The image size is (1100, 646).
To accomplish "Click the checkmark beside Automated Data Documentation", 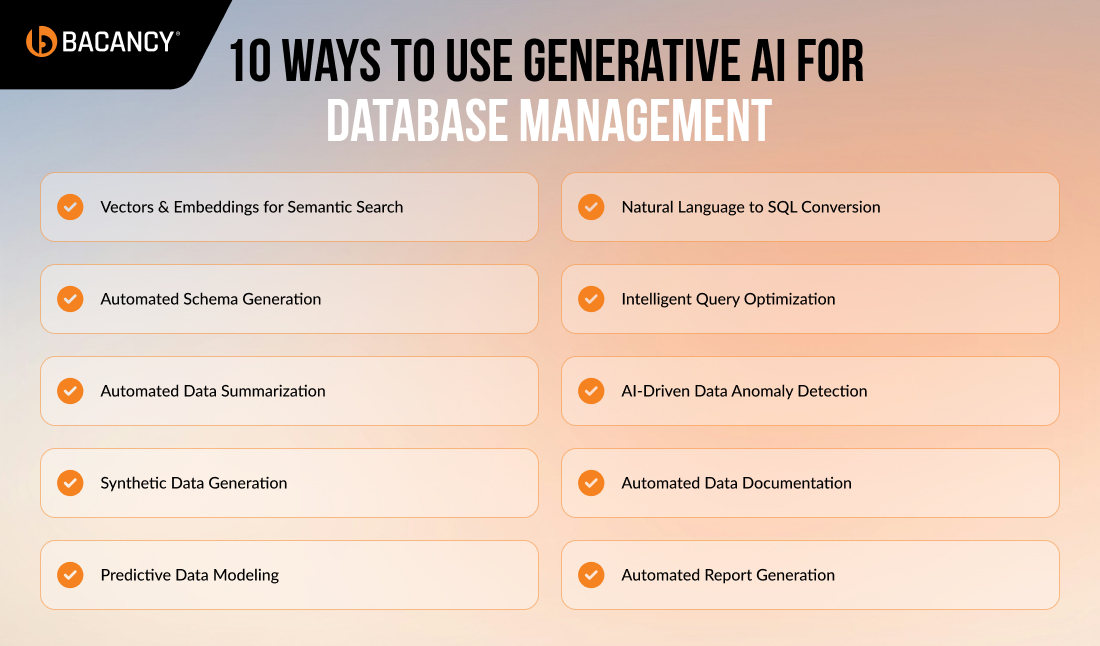I will click(x=591, y=483).
